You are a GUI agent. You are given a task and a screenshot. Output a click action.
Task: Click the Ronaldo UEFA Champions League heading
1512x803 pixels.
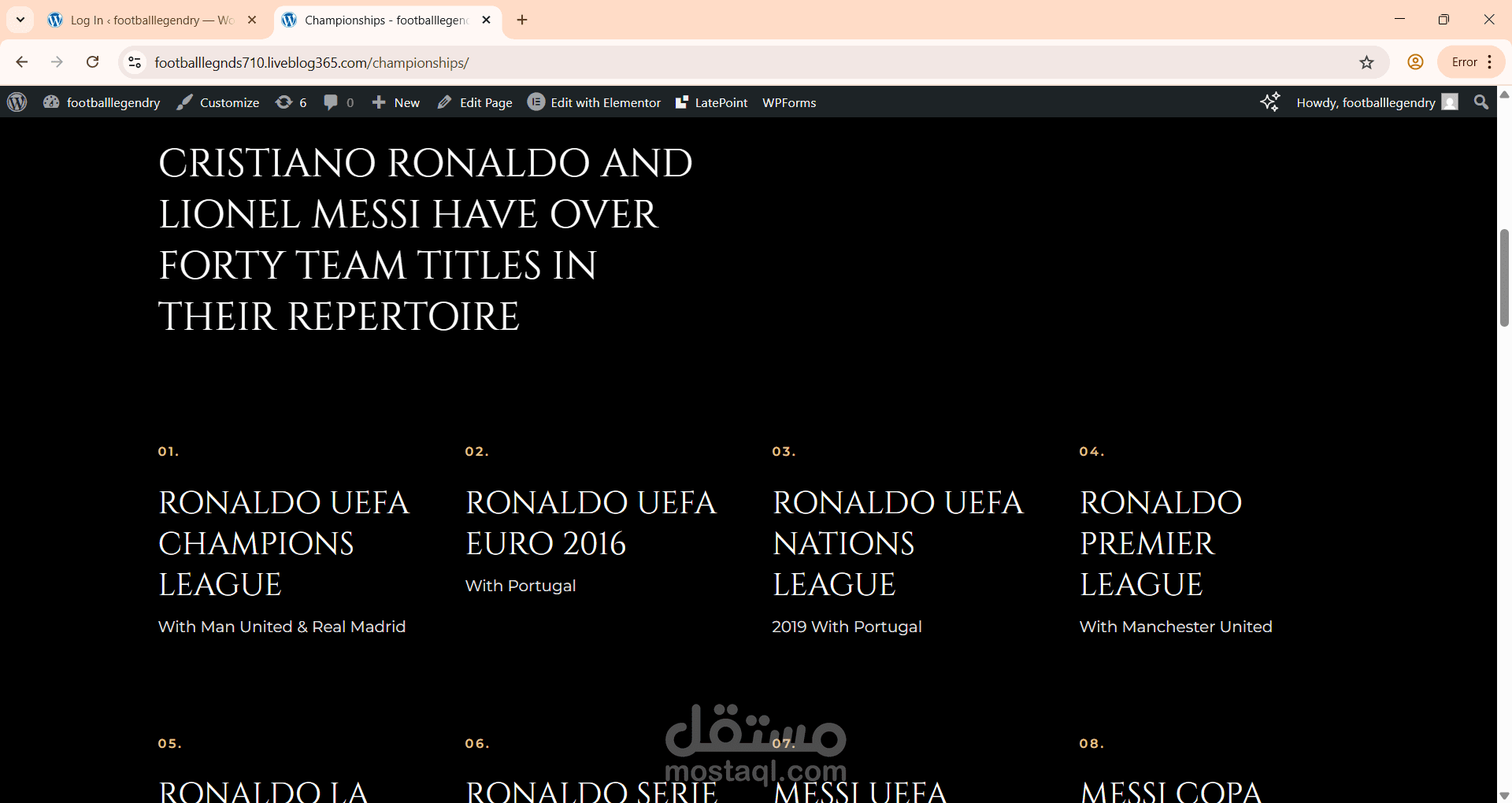[283, 543]
